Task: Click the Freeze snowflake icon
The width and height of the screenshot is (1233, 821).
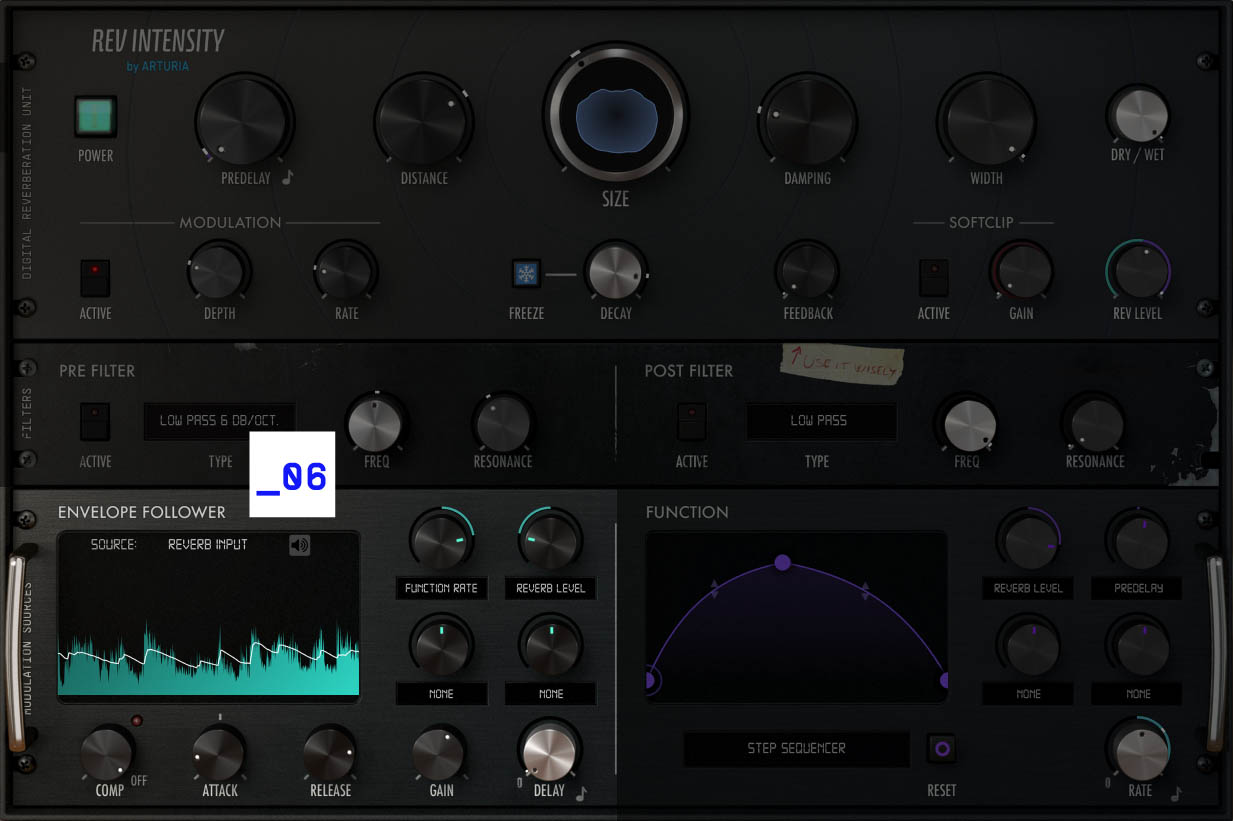Action: 526,273
